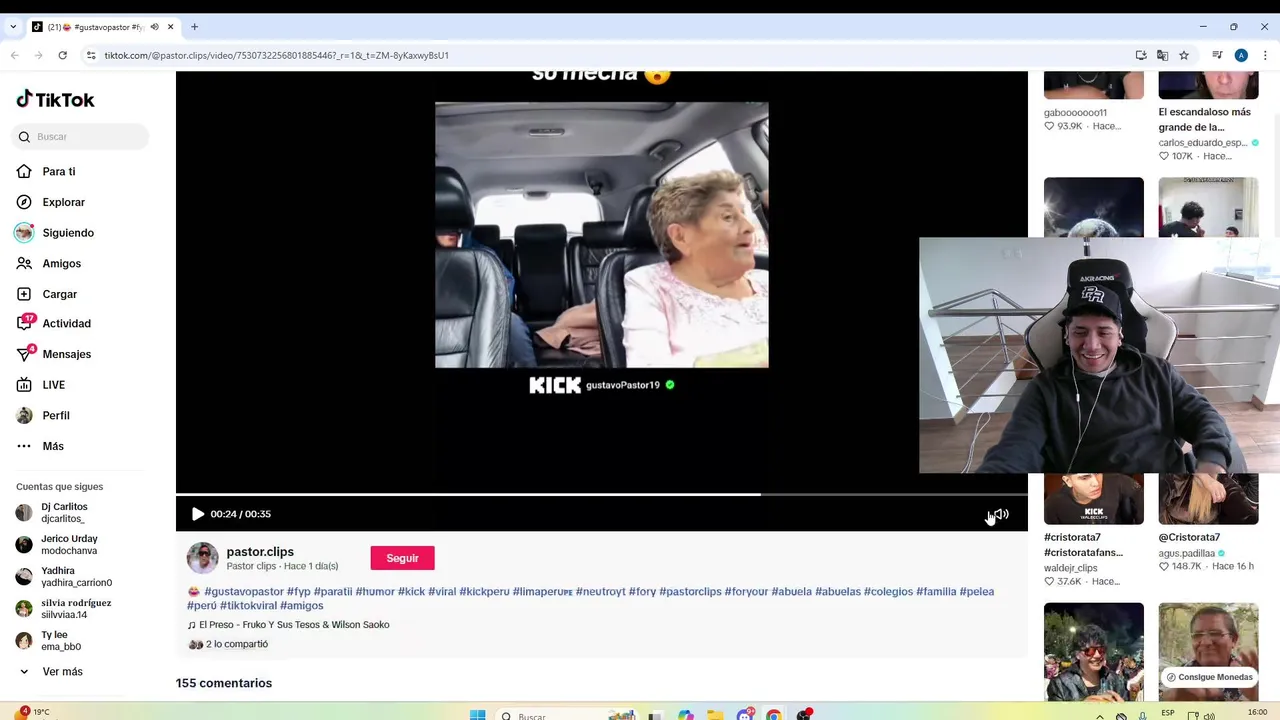1280x720 pixels.
Task: Open File Explorer from taskbar
Action: click(x=715, y=715)
